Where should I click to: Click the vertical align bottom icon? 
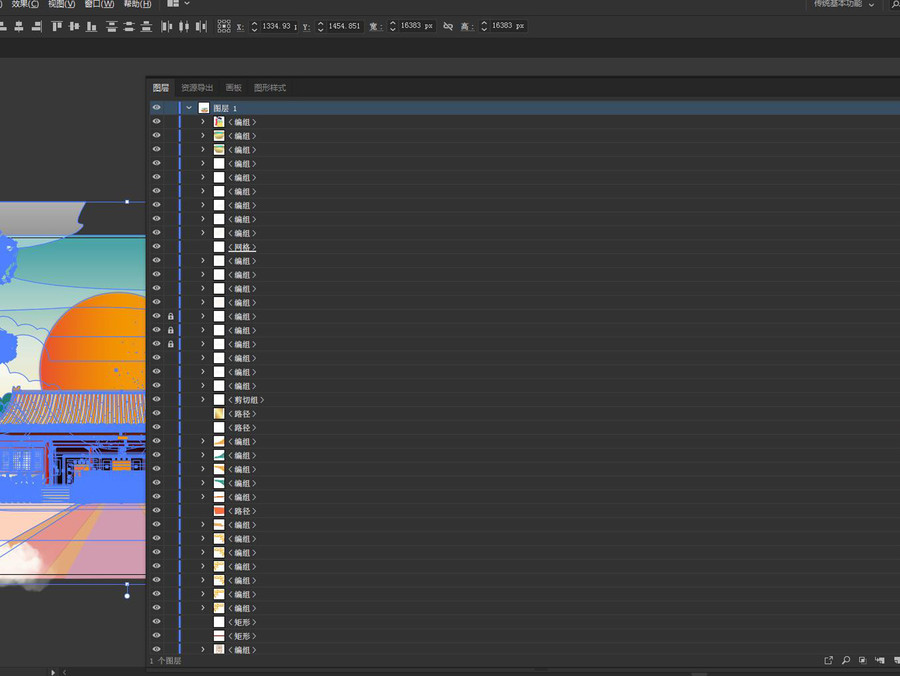(x=91, y=26)
